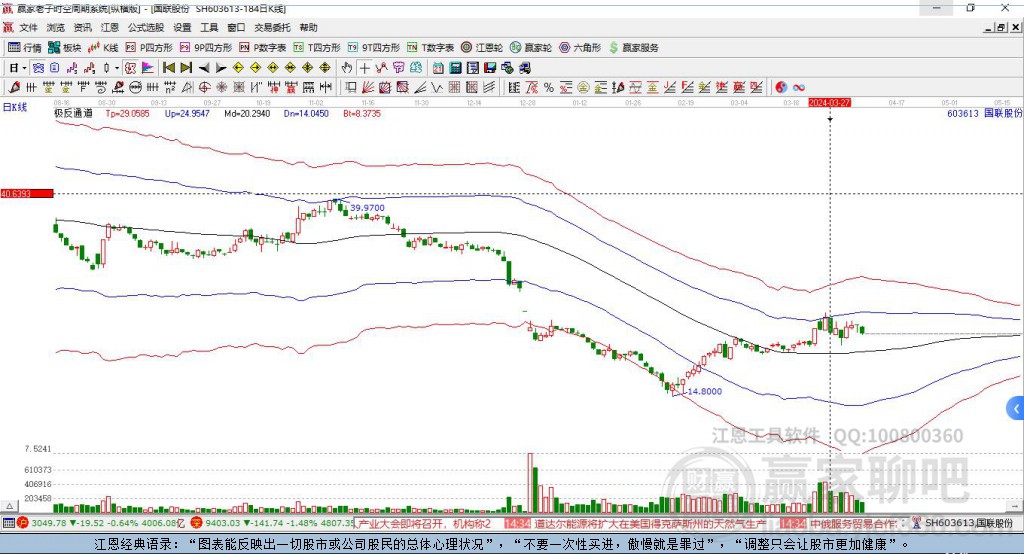Viewport: 1024px width, 554px height.
Task: Expand the candlestick style dropdown arrow
Action: [x=117, y=68]
